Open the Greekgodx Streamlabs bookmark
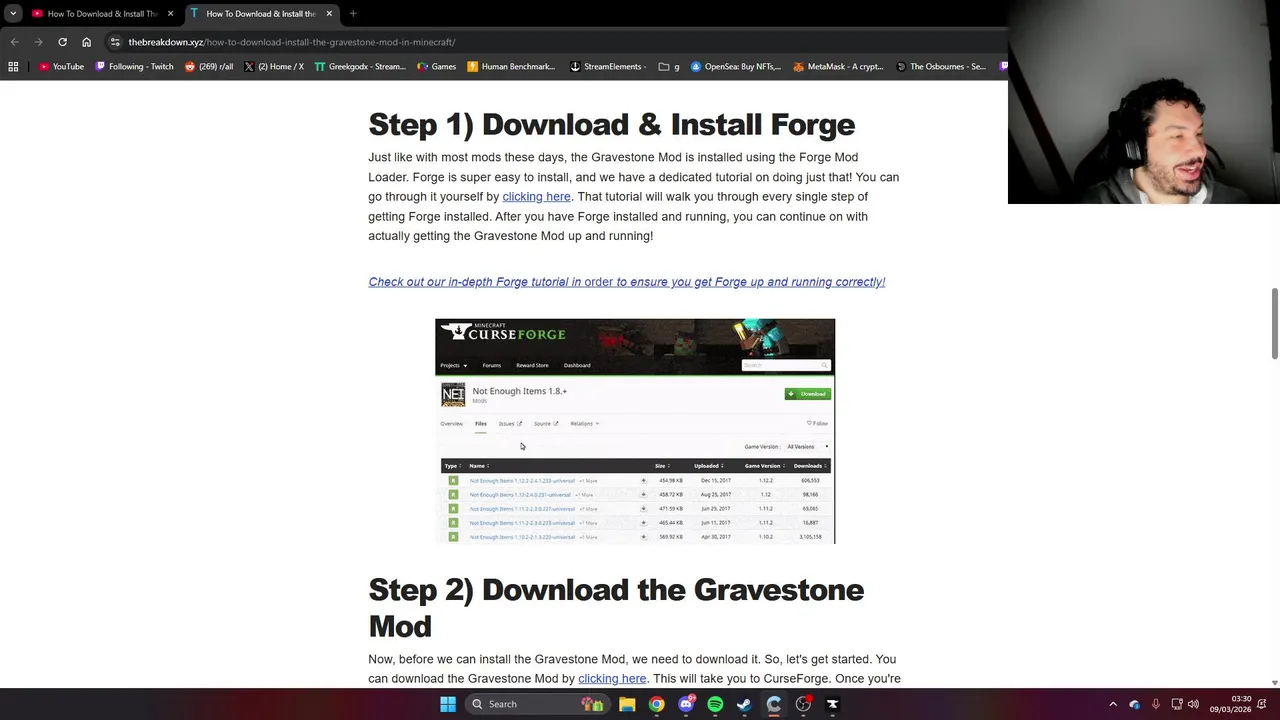 point(359,66)
